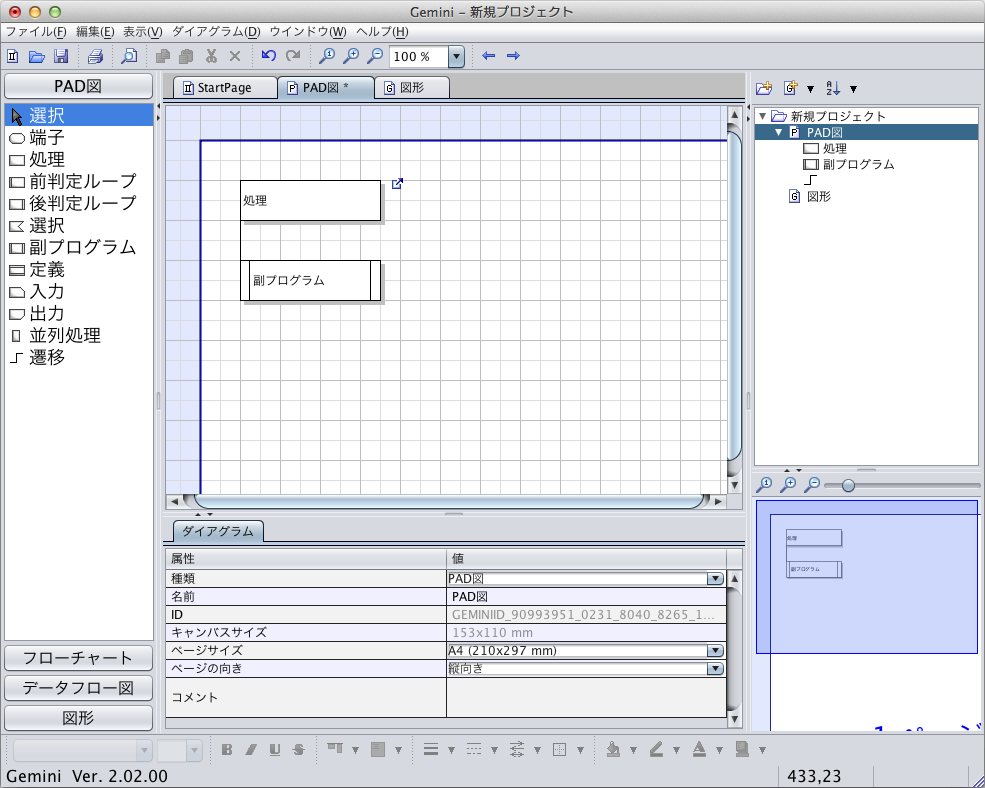The width and height of the screenshot is (985, 788).
Task: Undo the last action
Action: 269,56
